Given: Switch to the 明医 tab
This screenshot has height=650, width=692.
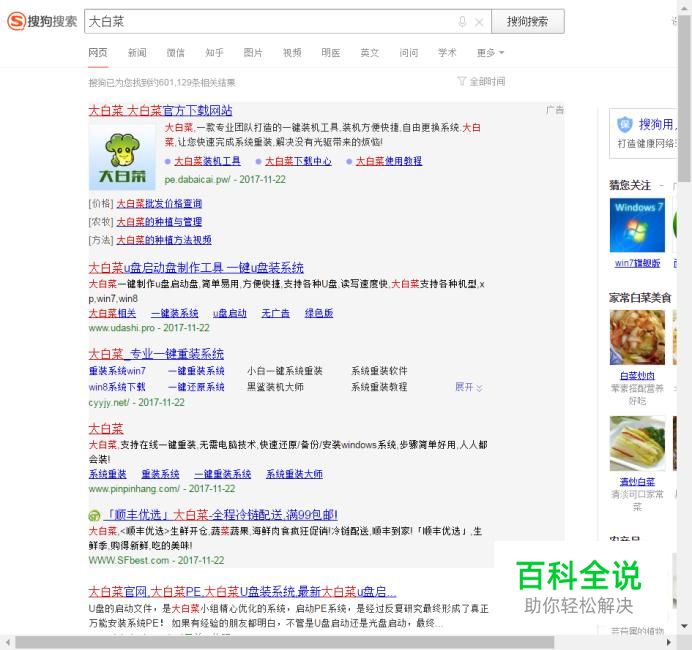Looking at the screenshot, I should 331,53.
